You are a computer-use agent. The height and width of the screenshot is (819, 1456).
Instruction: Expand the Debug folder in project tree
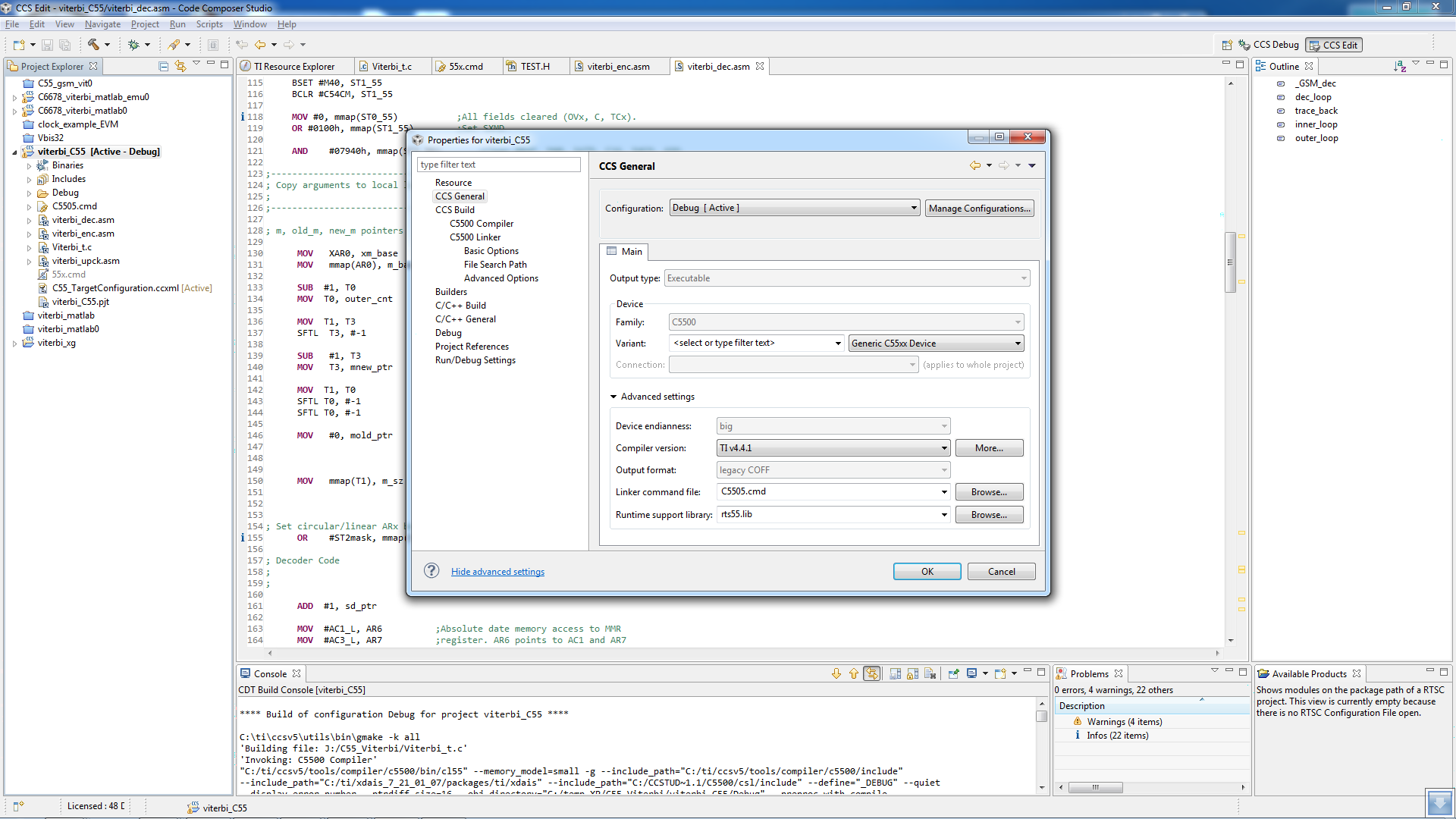coord(30,193)
